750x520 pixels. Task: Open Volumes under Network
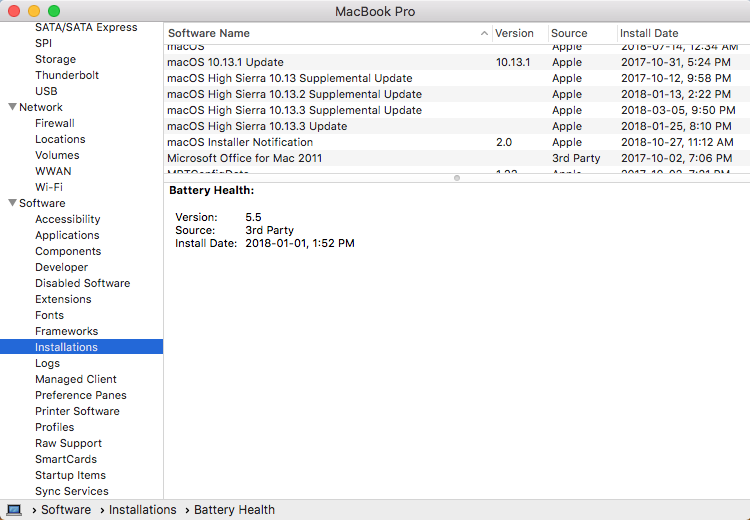57,155
